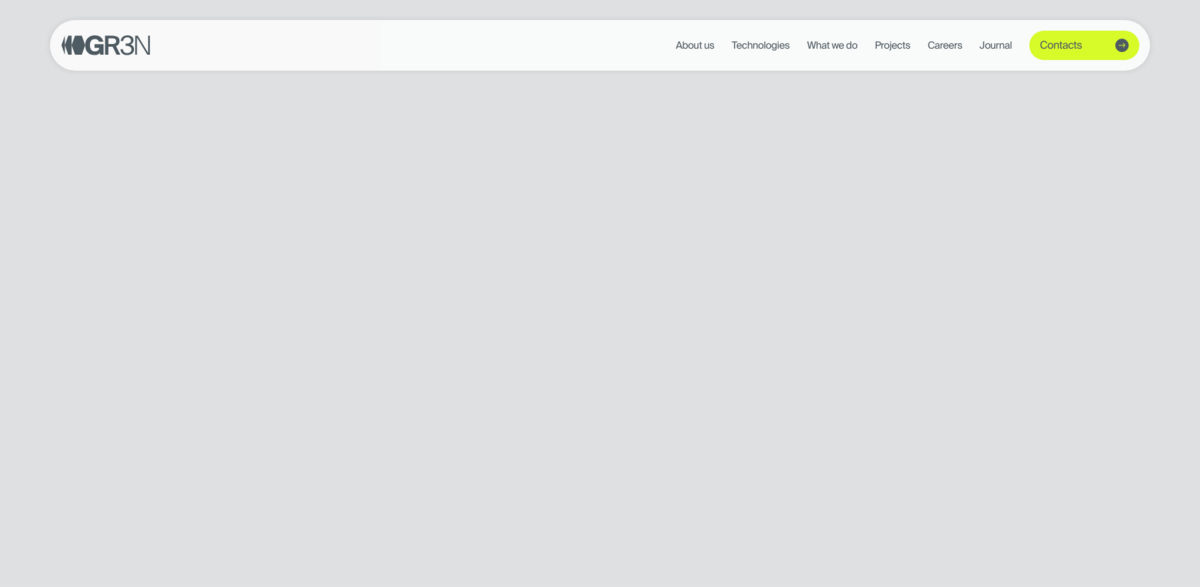Click the GR3N wordmark text
This screenshot has height=587, width=1200.
coord(118,45)
